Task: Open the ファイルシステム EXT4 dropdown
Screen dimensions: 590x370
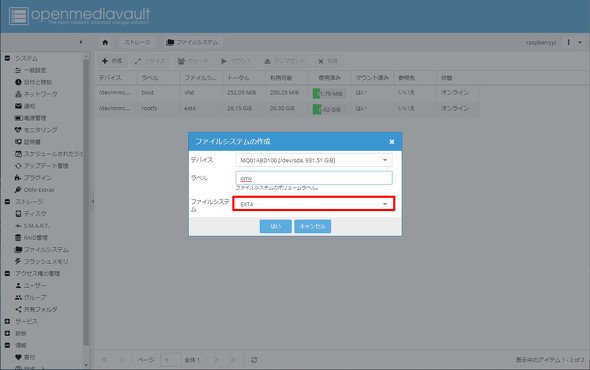Action: (x=314, y=204)
